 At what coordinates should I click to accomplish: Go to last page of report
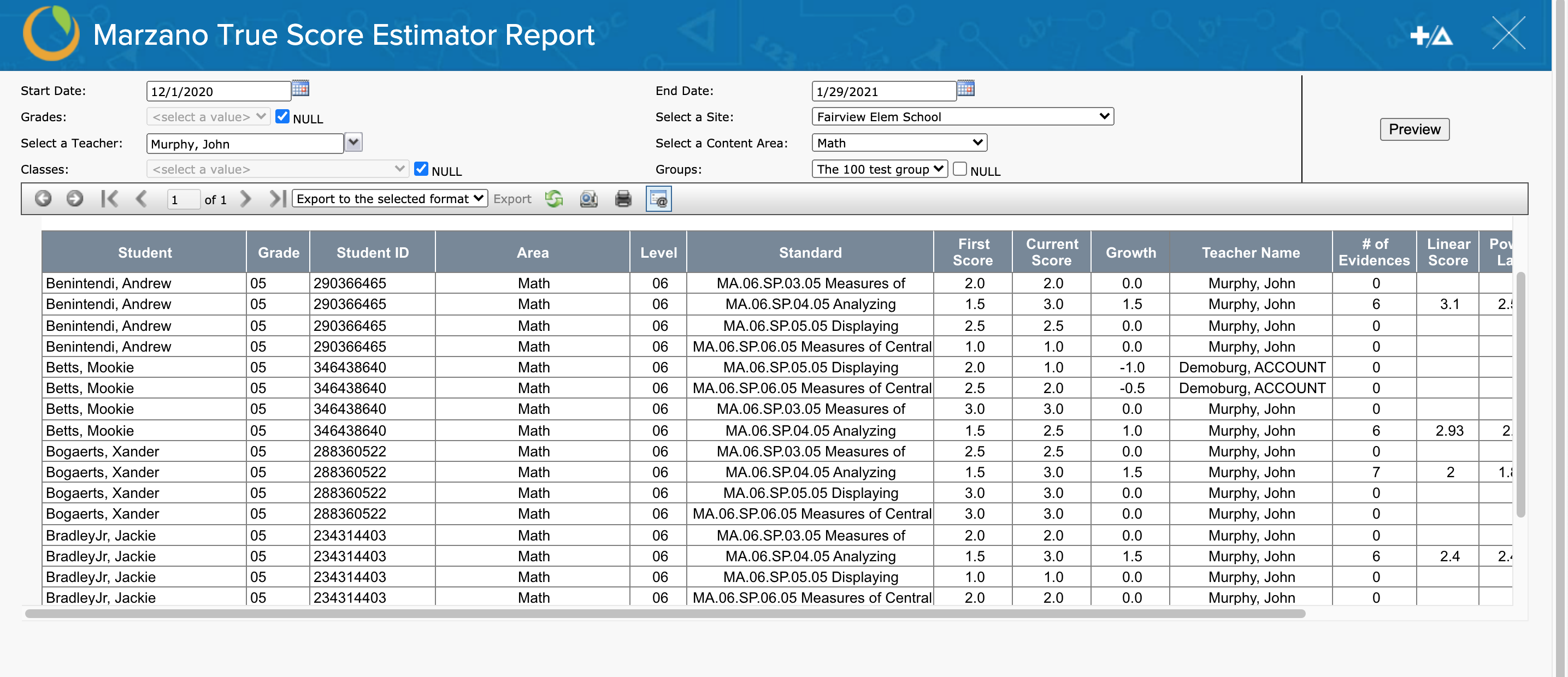coord(278,199)
